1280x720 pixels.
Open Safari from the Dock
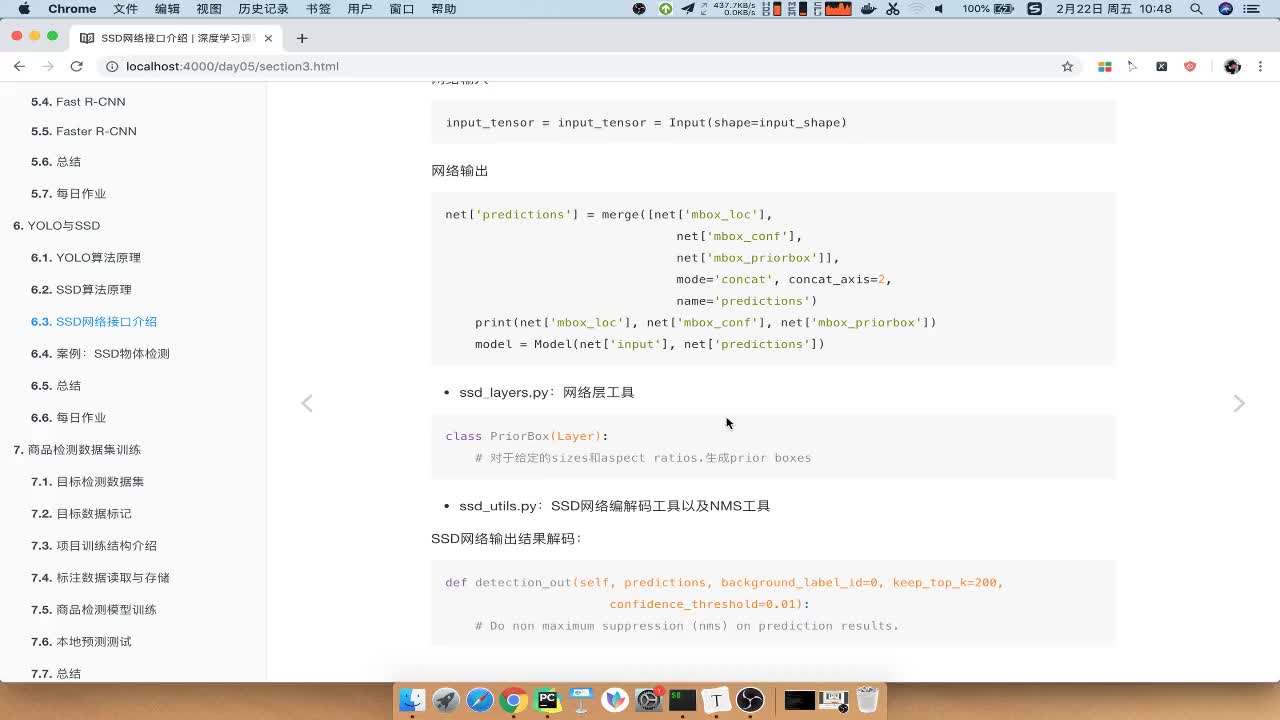pos(480,700)
